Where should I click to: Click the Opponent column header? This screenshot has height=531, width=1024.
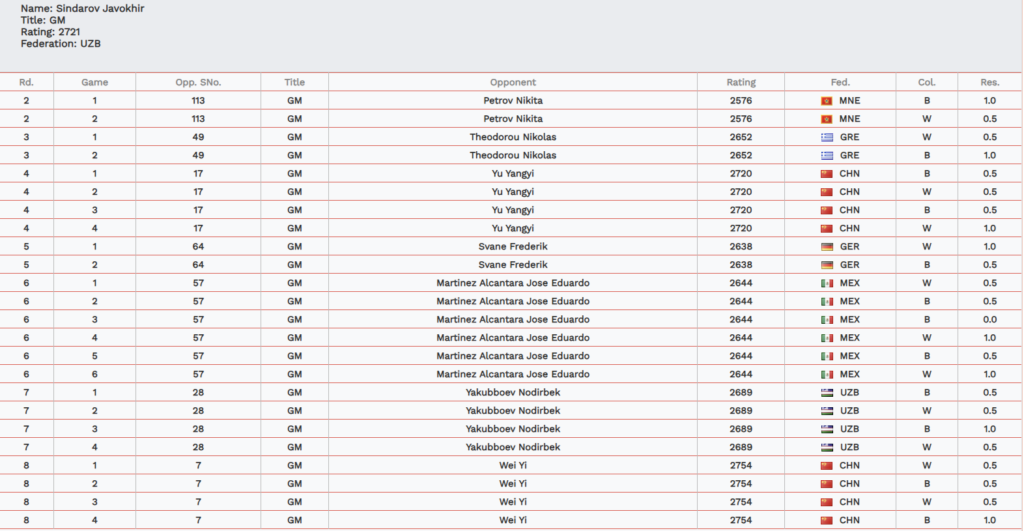coord(513,82)
